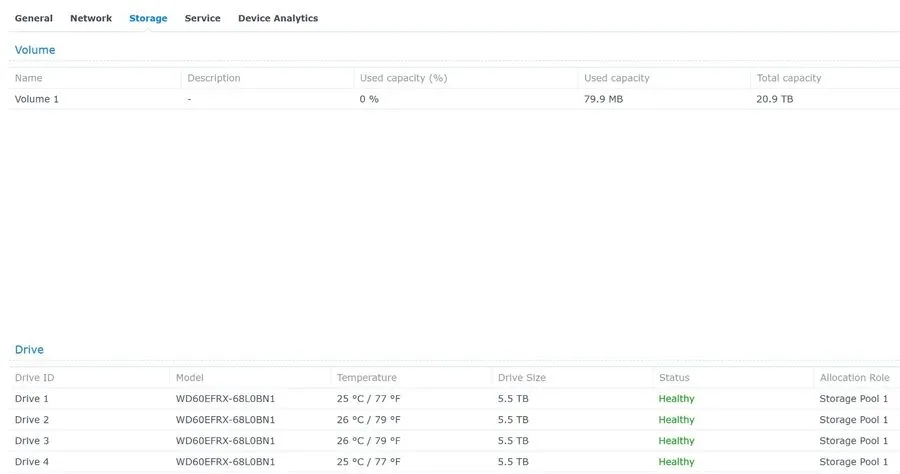Click Drive 3 Storage Pool 1 role
This screenshot has width=900, height=474.
pyautogui.click(x=854, y=441)
